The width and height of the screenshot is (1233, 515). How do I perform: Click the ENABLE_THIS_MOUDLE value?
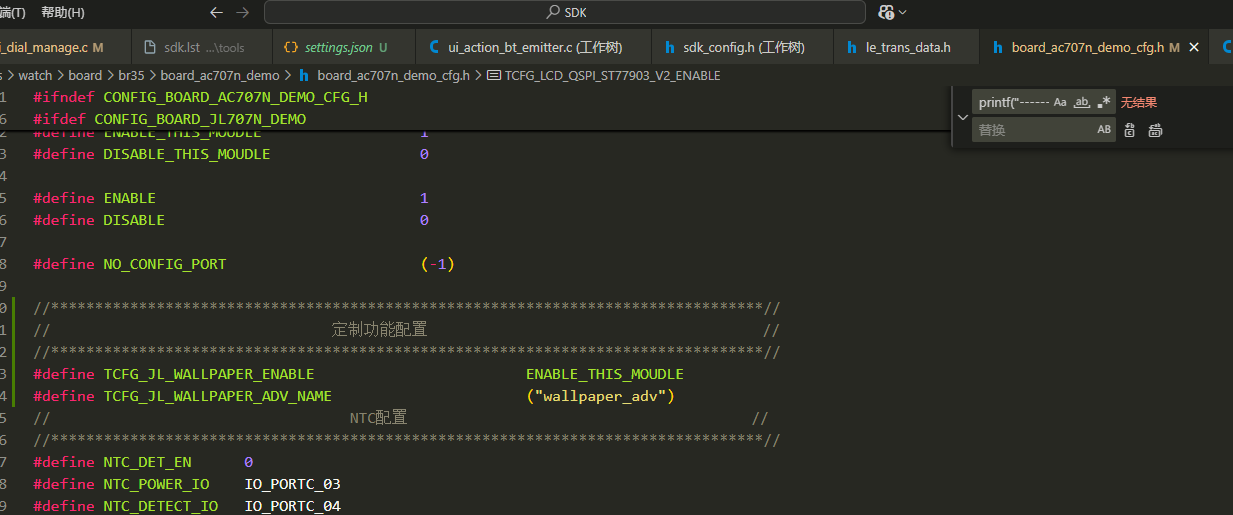pyautogui.click(x=605, y=374)
